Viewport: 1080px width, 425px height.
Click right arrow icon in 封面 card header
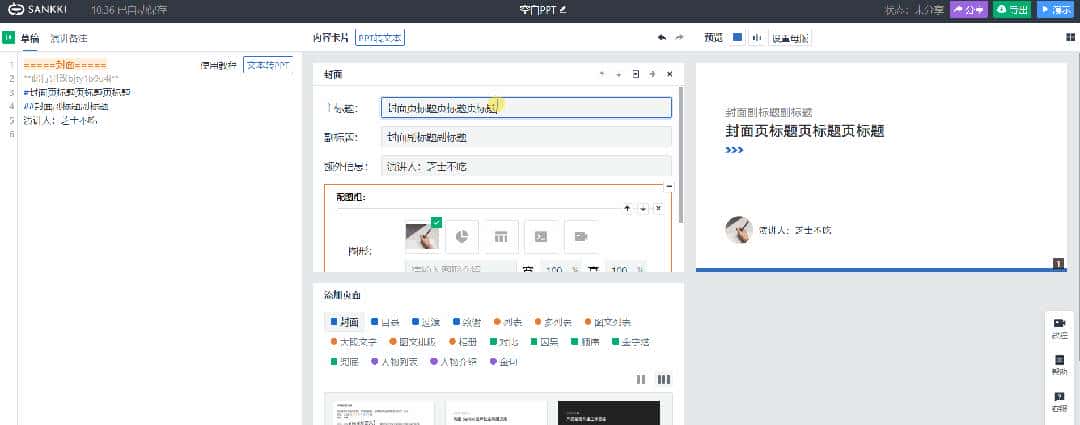[x=652, y=74]
